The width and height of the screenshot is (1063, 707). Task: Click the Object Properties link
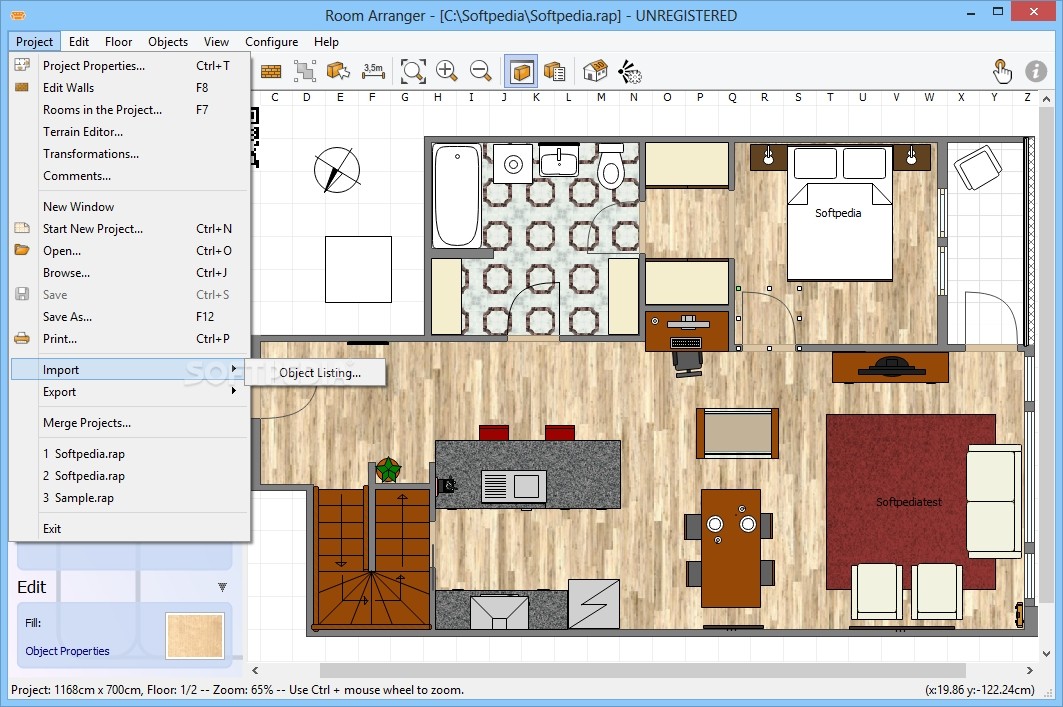67,651
